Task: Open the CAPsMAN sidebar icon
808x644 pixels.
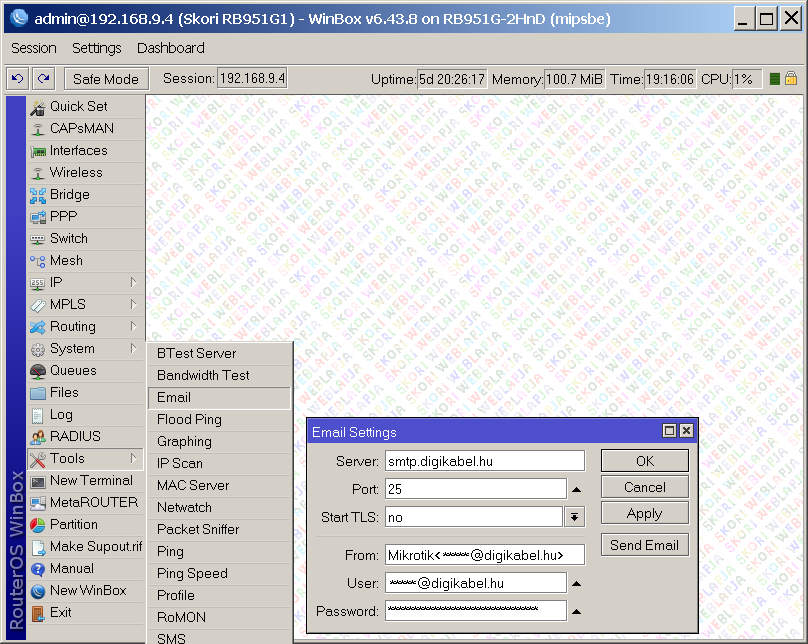Action: point(38,129)
